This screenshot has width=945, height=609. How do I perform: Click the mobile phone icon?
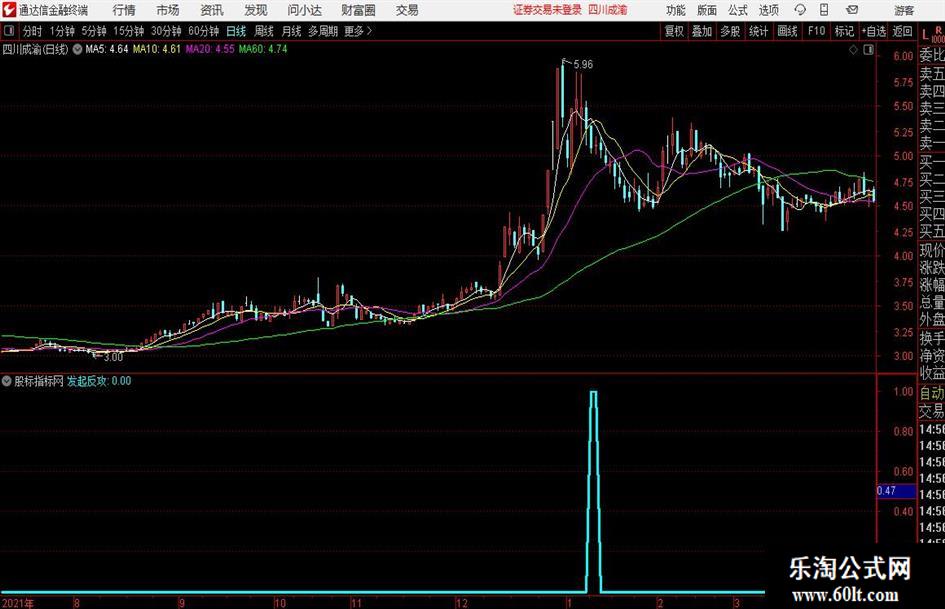pyautogui.click(x=824, y=10)
